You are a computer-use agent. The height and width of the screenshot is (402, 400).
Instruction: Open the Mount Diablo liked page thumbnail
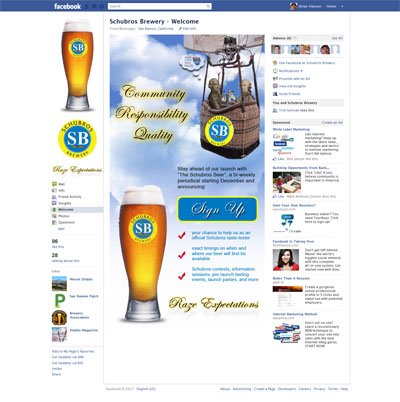tap(59, 283)
